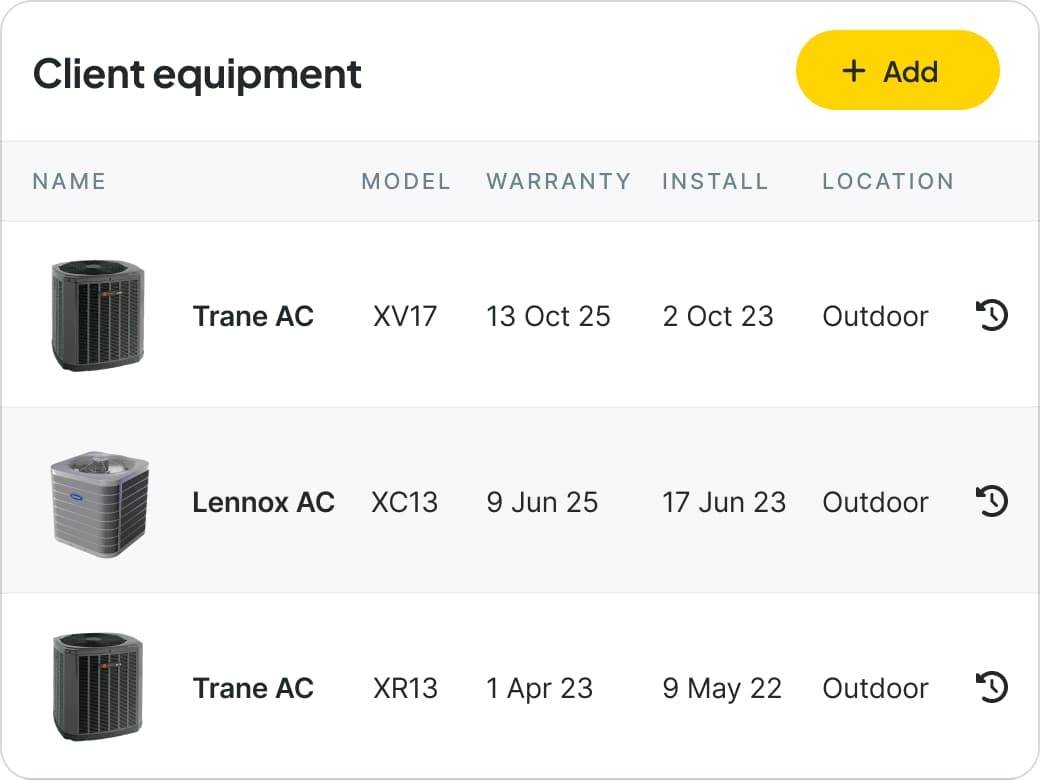Sort by the NAME column header

click(69, 181)
